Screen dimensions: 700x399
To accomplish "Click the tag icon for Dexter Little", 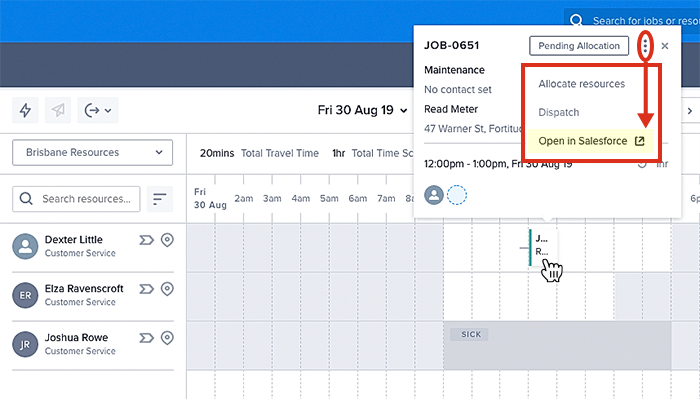I will click(146, 240).
